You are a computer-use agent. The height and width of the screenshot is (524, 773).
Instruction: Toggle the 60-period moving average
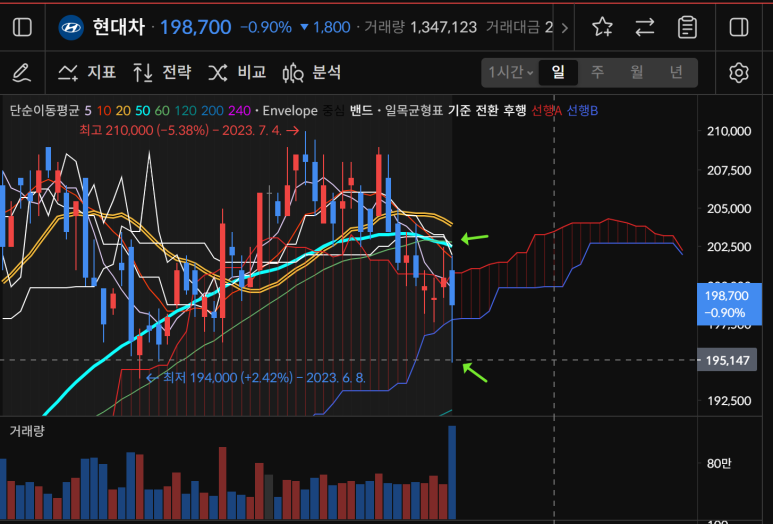click(162, 110)
